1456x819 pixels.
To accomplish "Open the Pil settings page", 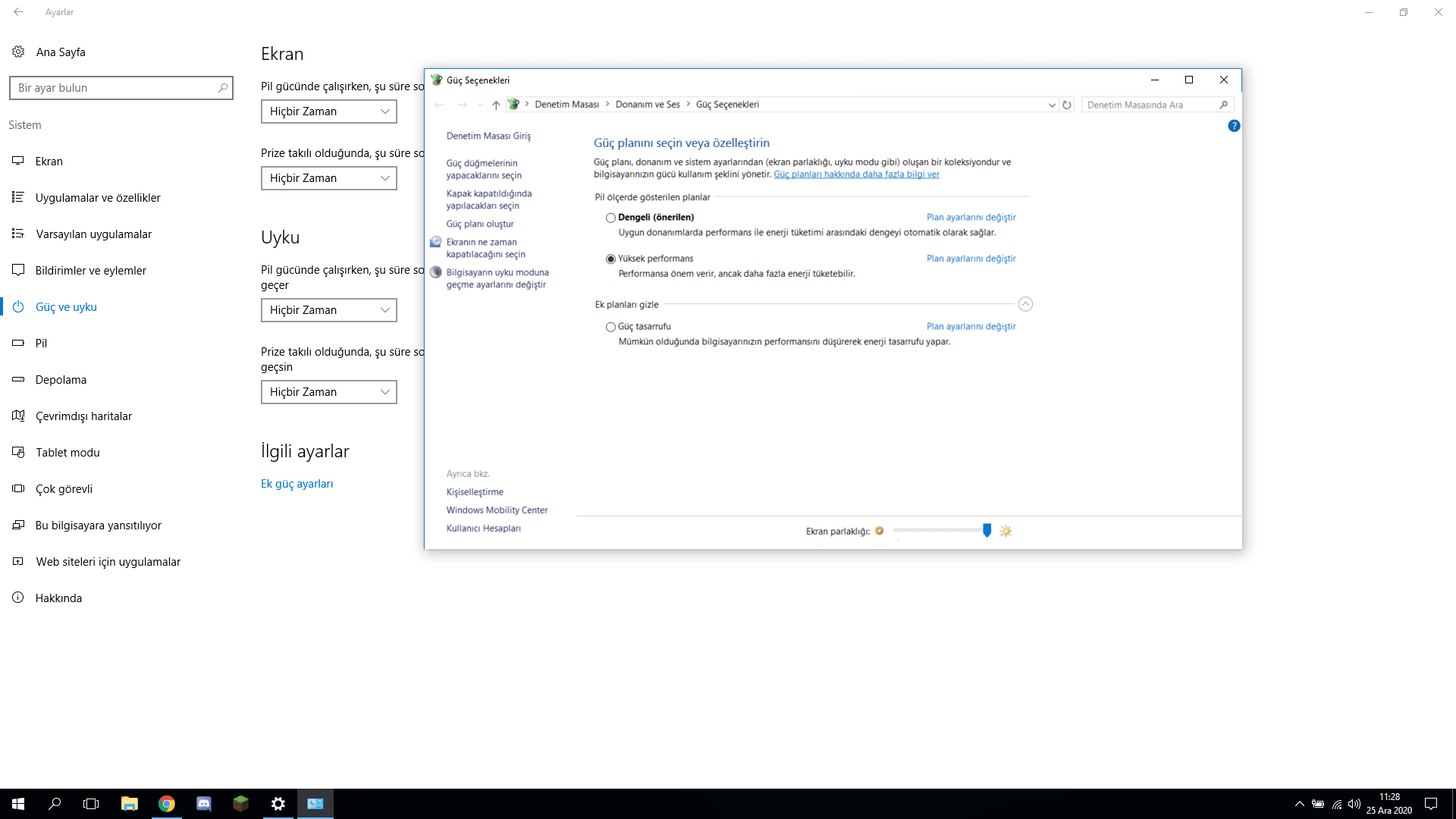I will pyautogui.click(x=41, y=344).
